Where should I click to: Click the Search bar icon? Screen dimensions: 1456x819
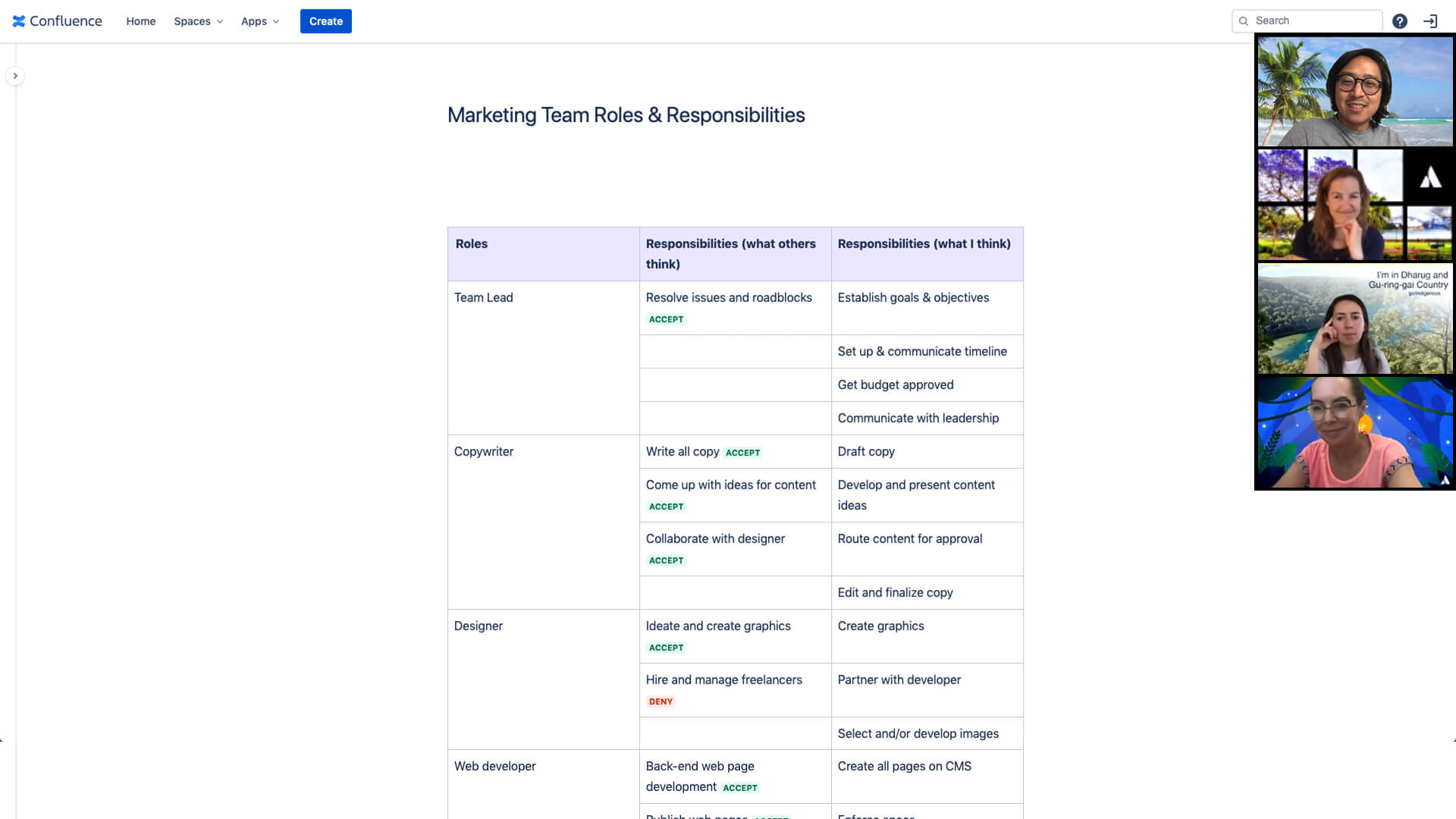click(x=1243, y=21)
